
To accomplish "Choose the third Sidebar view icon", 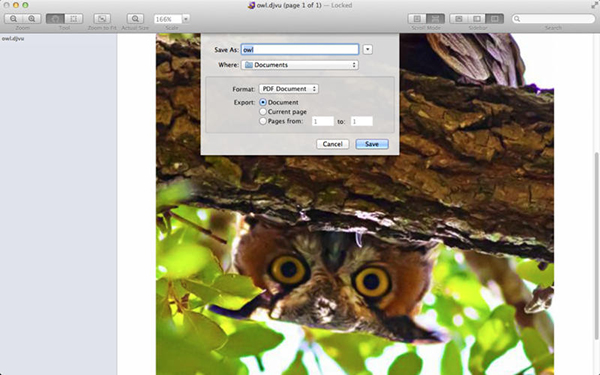I will click(495, 18).
